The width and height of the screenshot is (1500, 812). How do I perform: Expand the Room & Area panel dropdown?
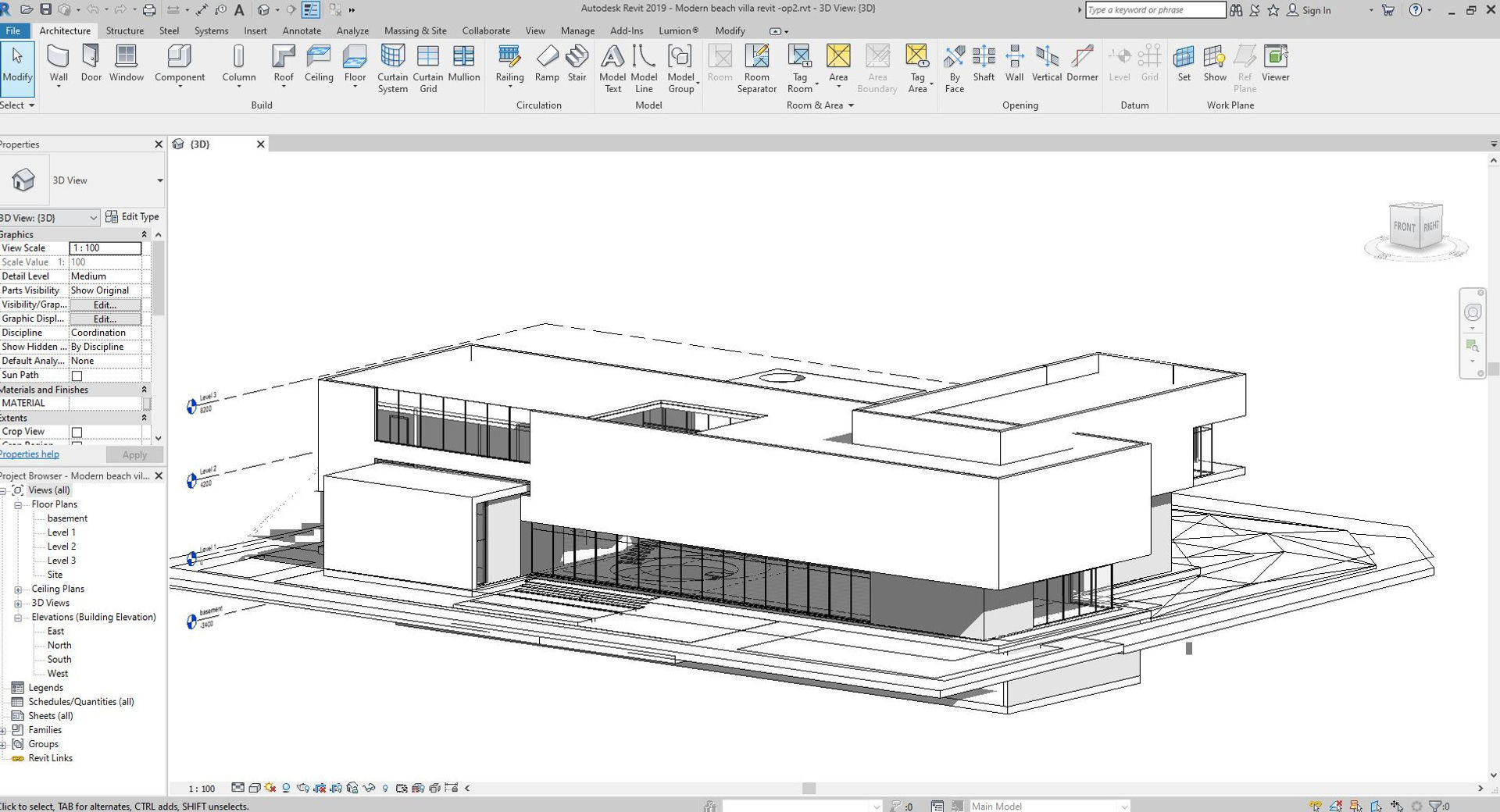[820, 105]
